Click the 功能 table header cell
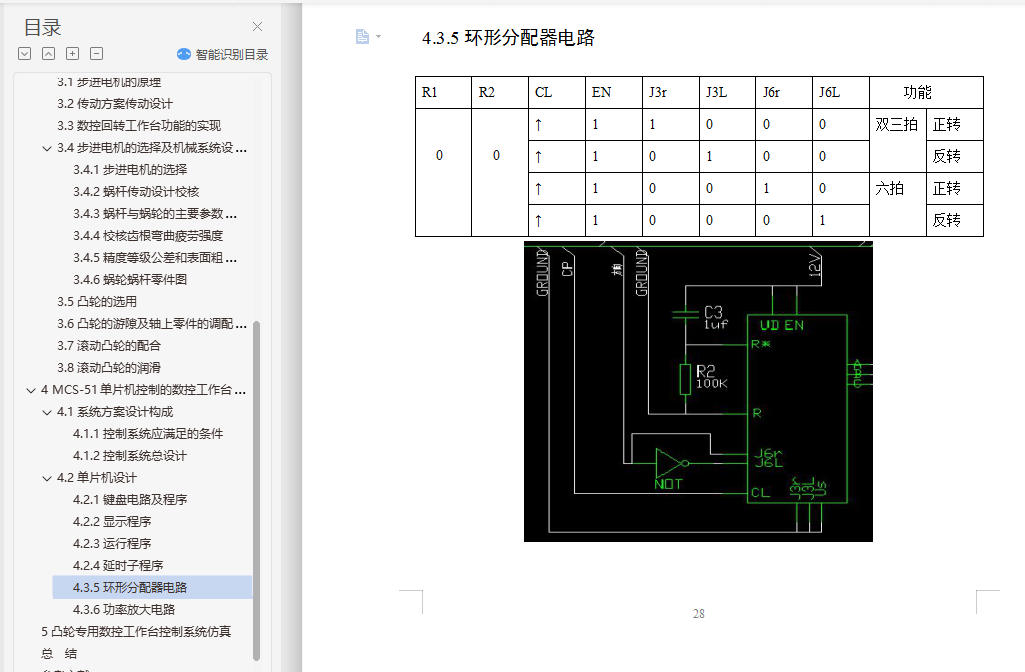 click(926, 92)
